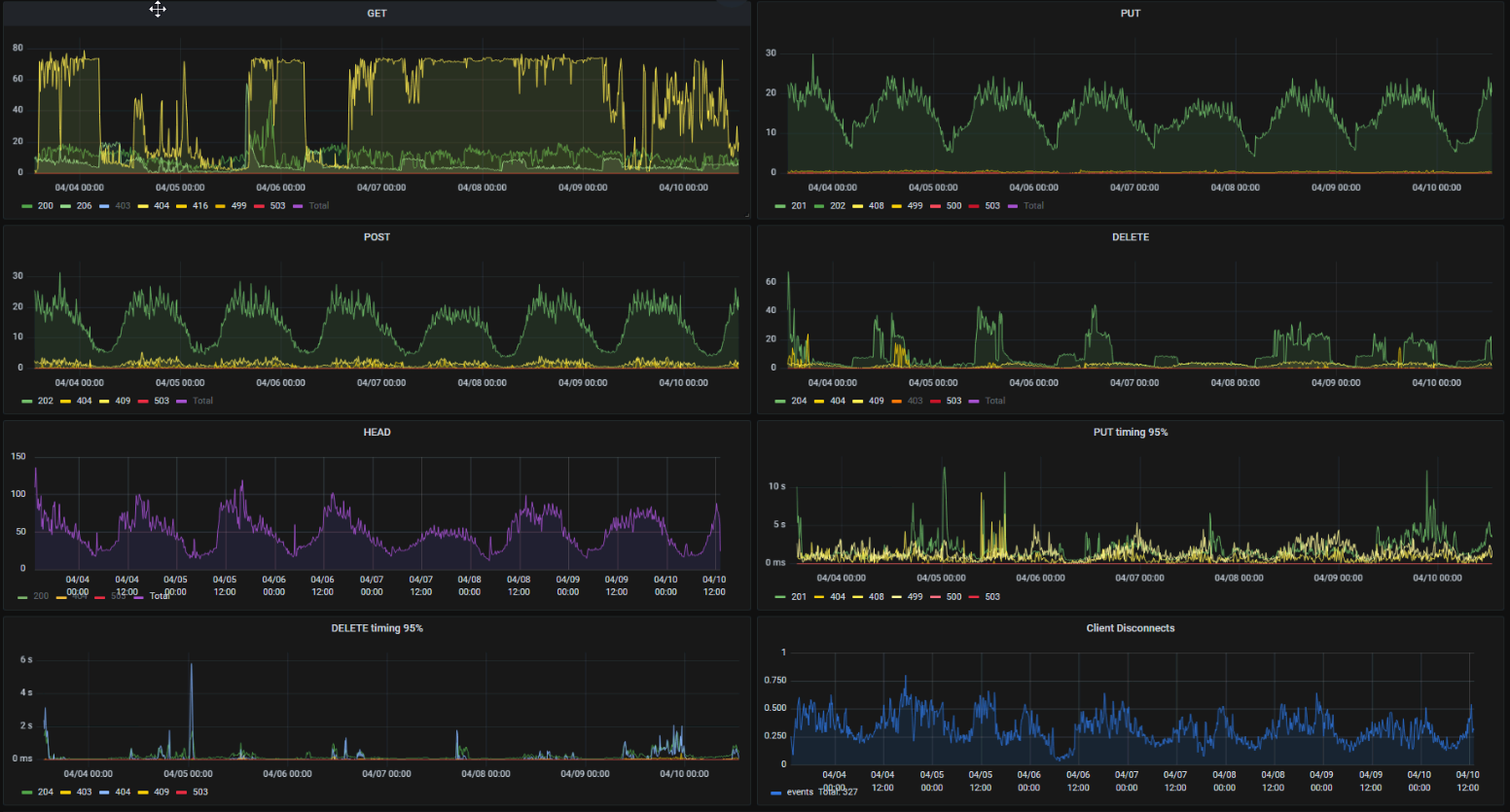Expand the Client Disconnects panel menu
1510x812 pixels.
[1130, 628]
